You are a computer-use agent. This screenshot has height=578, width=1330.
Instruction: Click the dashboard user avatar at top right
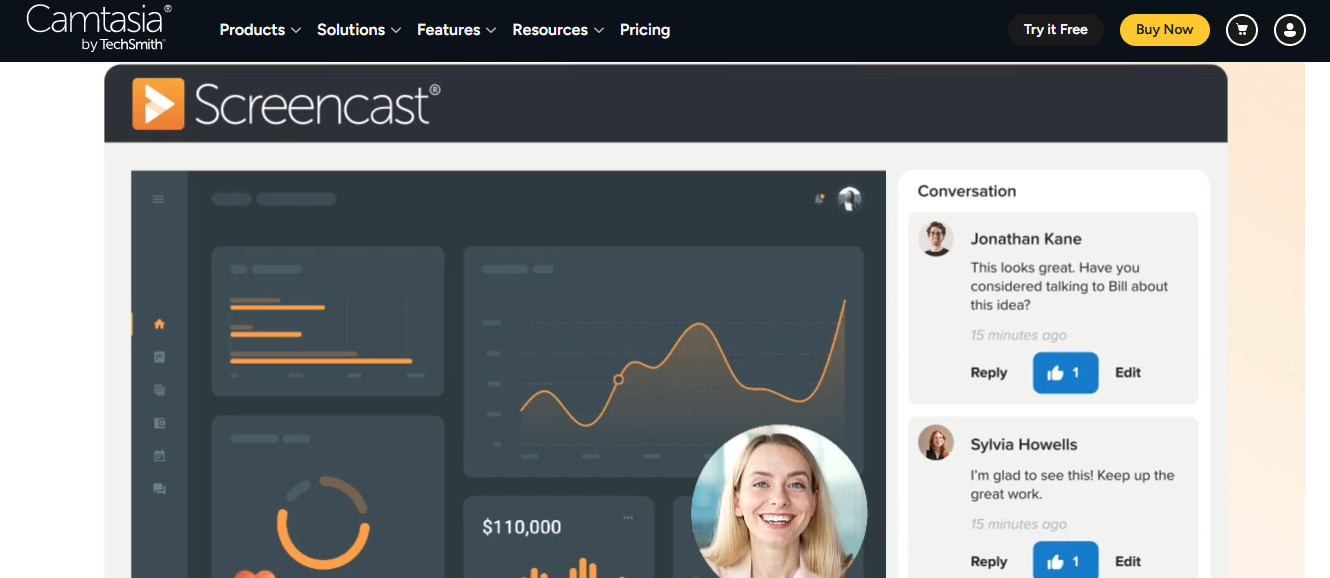click(849, 199)
